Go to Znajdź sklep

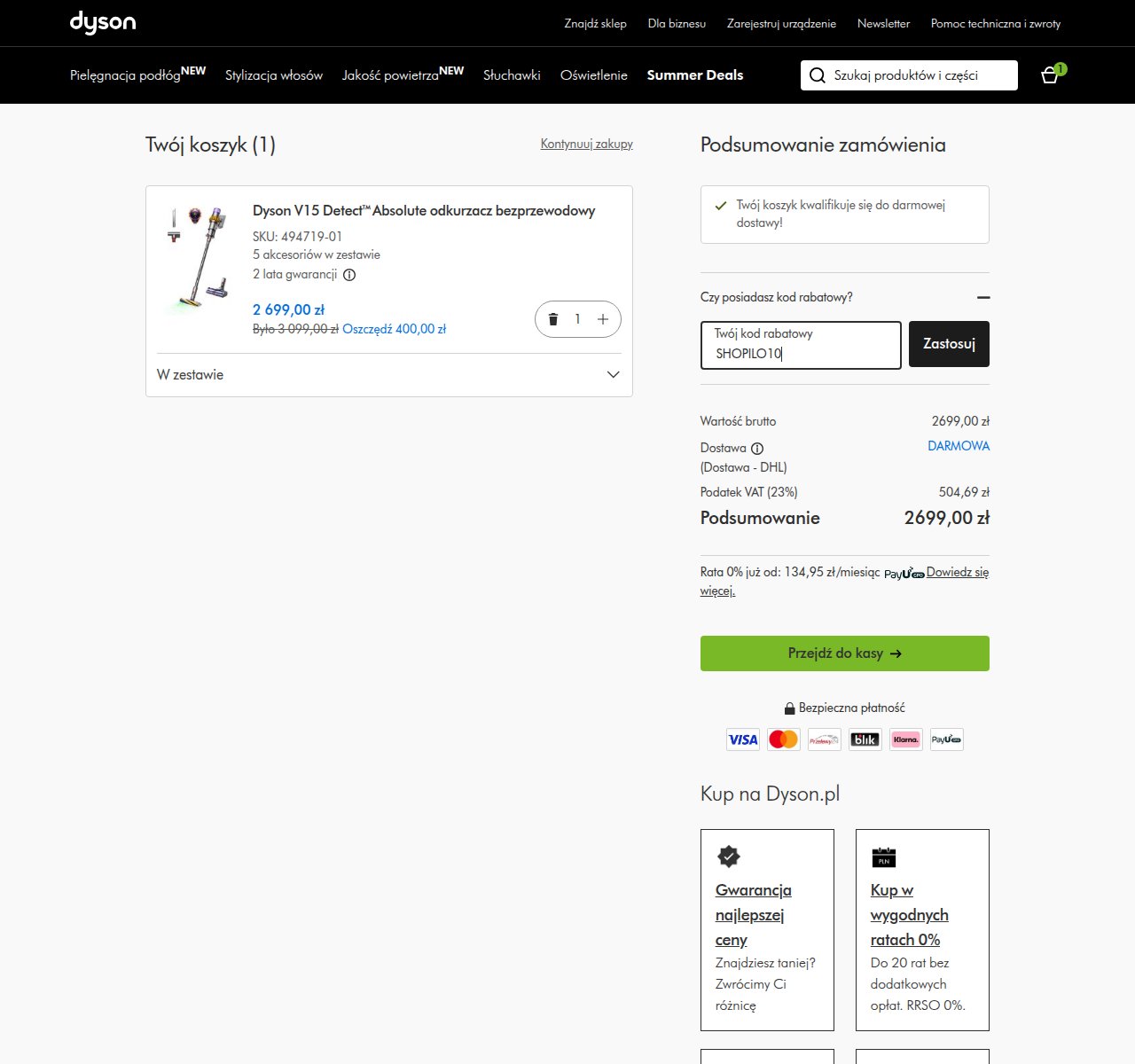pos(596,24)
